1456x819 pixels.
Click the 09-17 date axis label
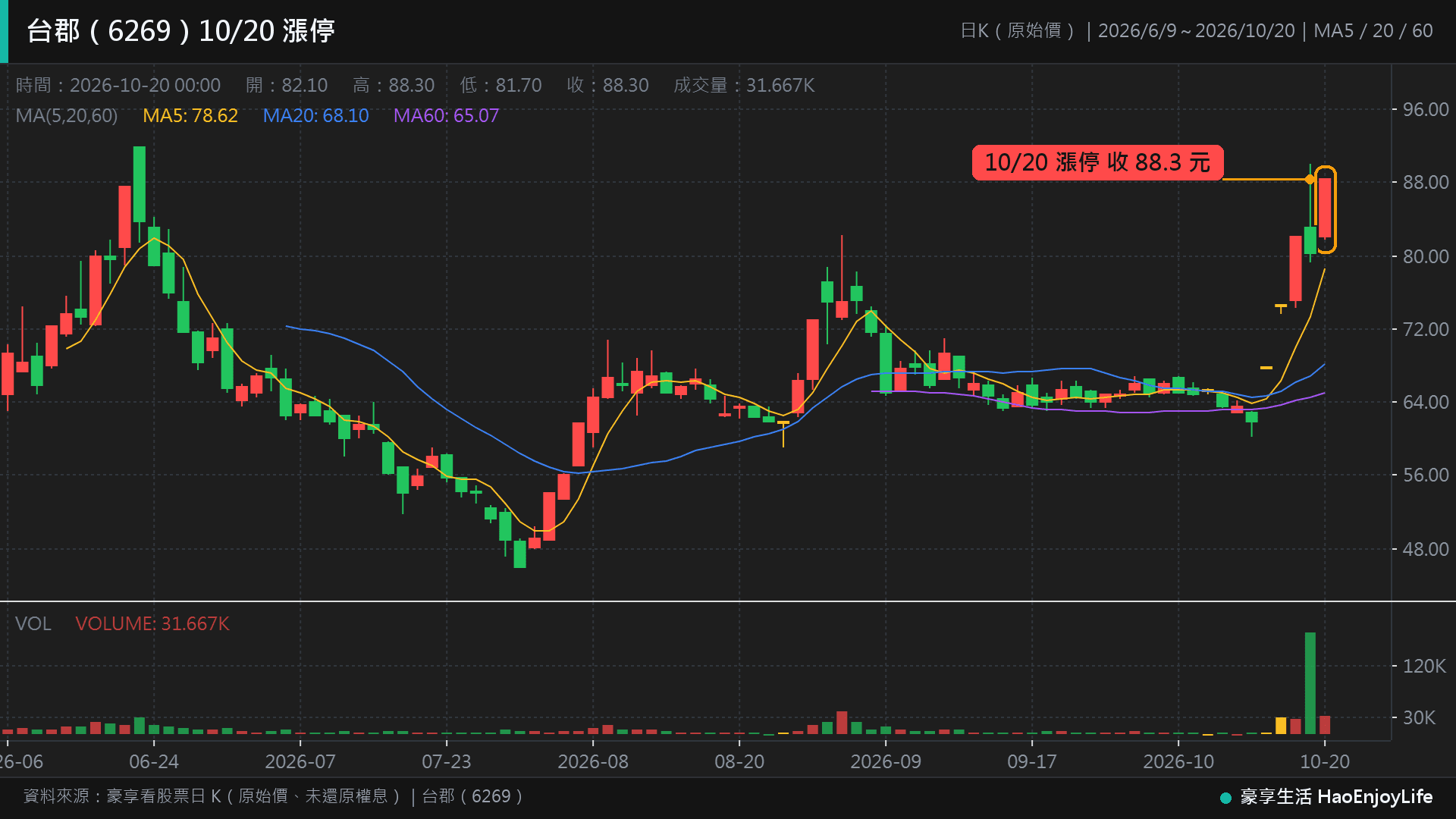pyautogui.click(x=1032, y=761)
